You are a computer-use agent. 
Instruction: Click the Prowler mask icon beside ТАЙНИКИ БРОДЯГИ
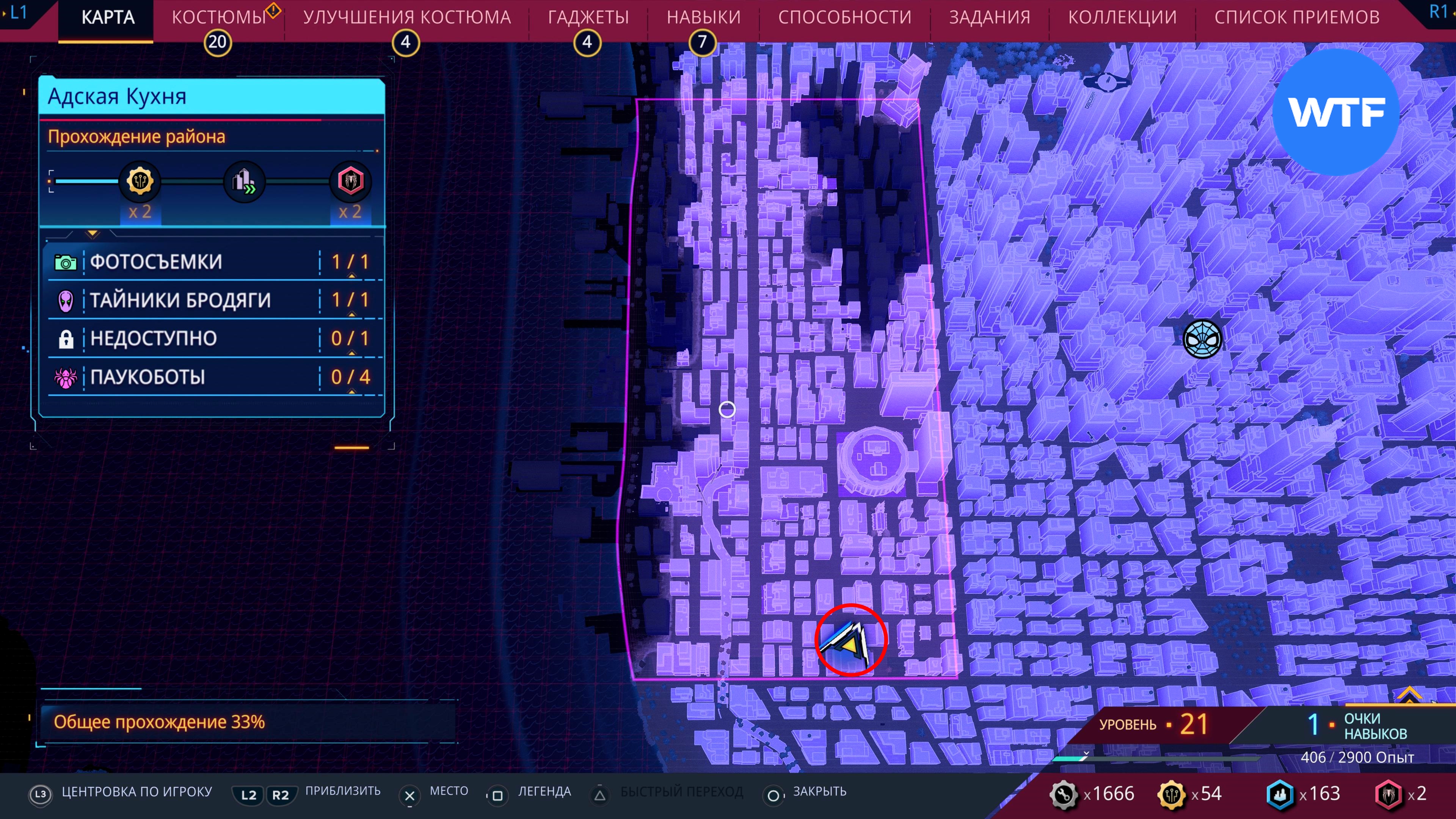[66, 300]
